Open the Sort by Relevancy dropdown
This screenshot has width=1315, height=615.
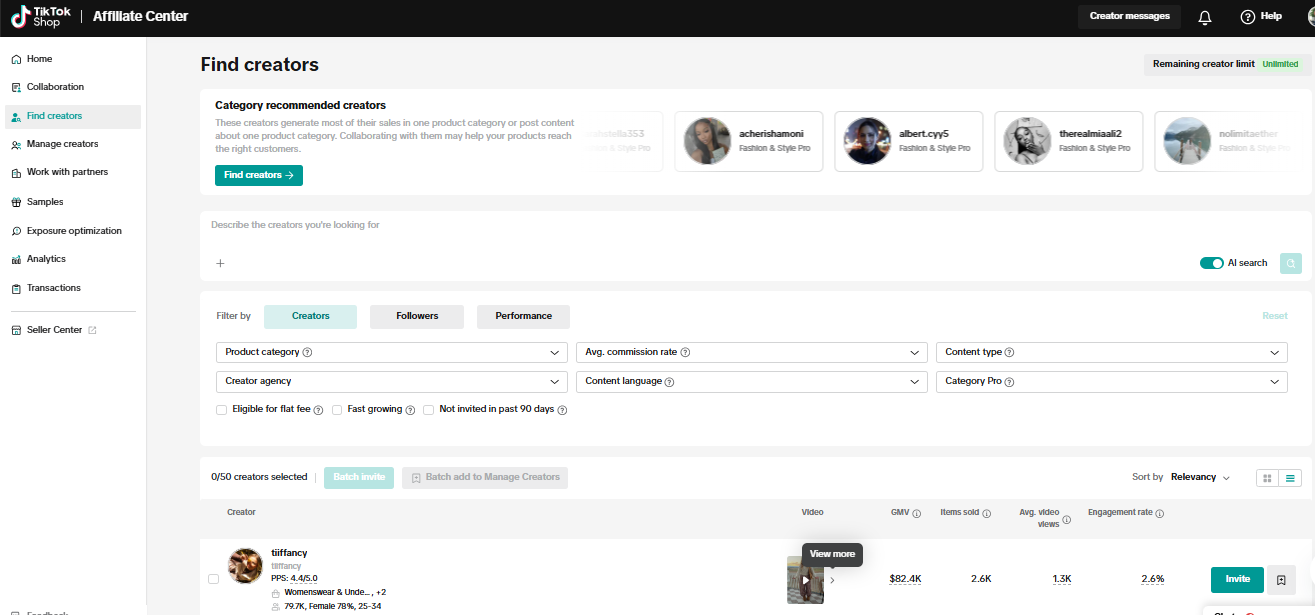1200,478
